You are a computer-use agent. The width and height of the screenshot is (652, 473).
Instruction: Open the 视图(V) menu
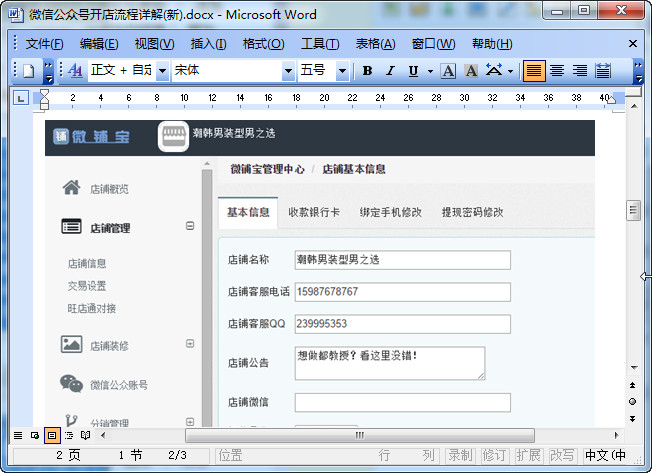[x=154, y=44]
